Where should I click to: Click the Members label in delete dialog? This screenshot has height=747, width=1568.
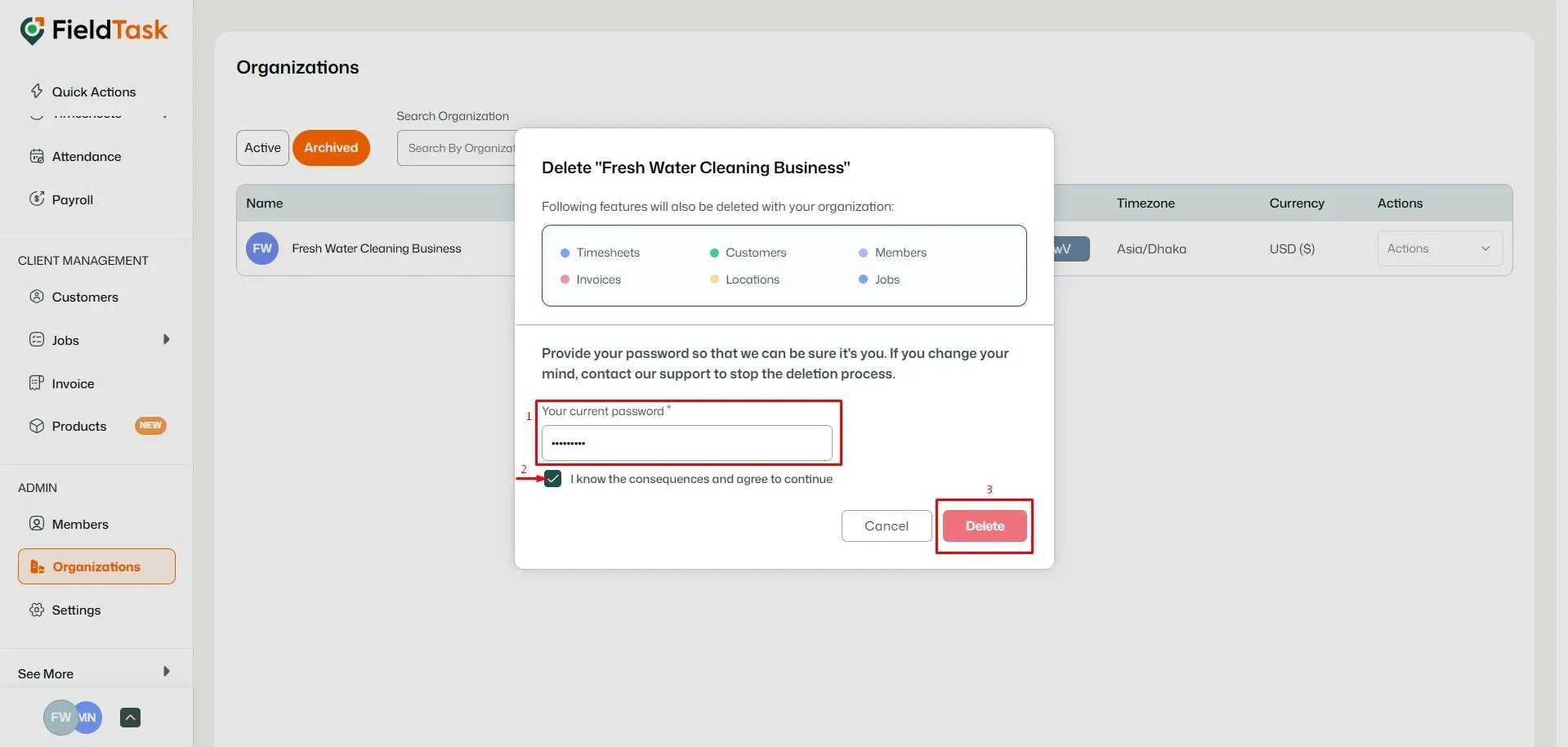pyautogui.click(x=900, y=253)
